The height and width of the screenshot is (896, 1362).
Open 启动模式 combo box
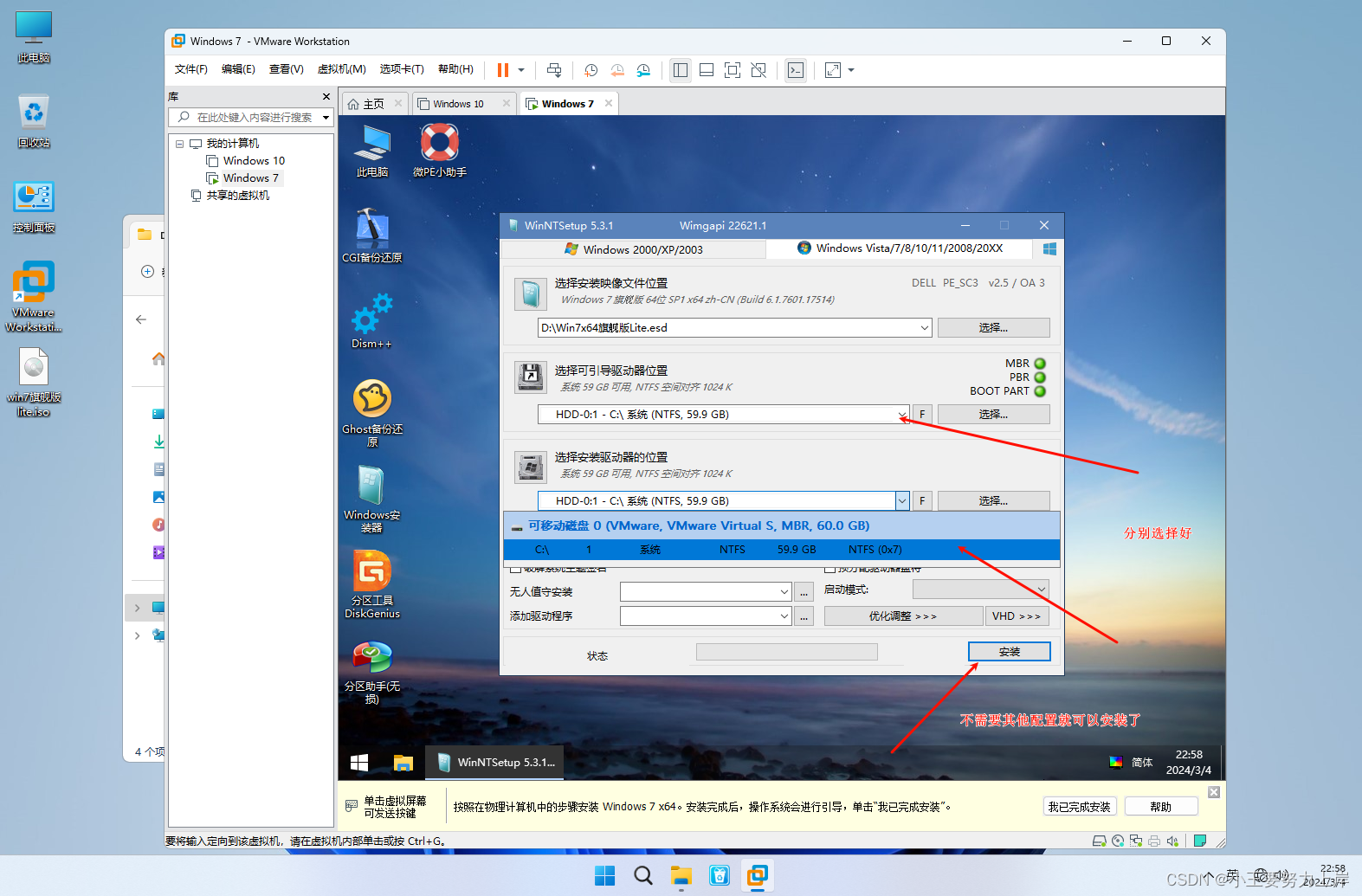980,590
